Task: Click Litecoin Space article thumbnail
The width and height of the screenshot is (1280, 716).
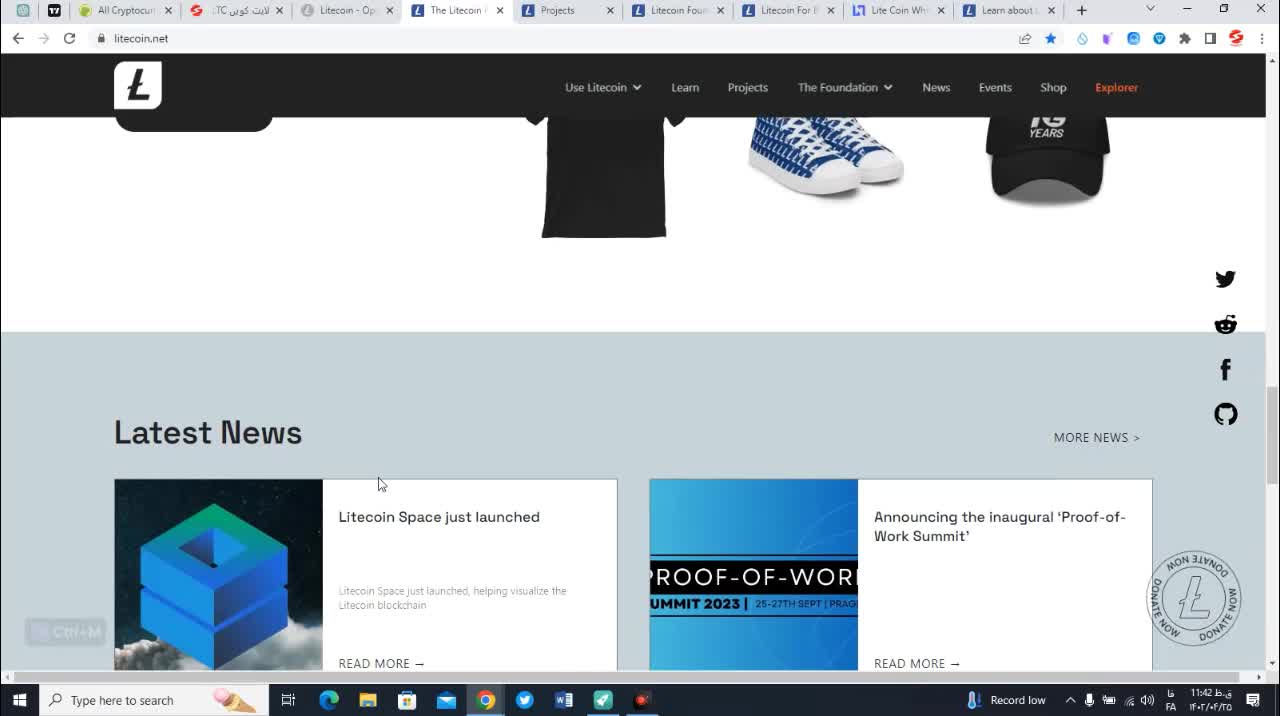Action: click(218, 575)
